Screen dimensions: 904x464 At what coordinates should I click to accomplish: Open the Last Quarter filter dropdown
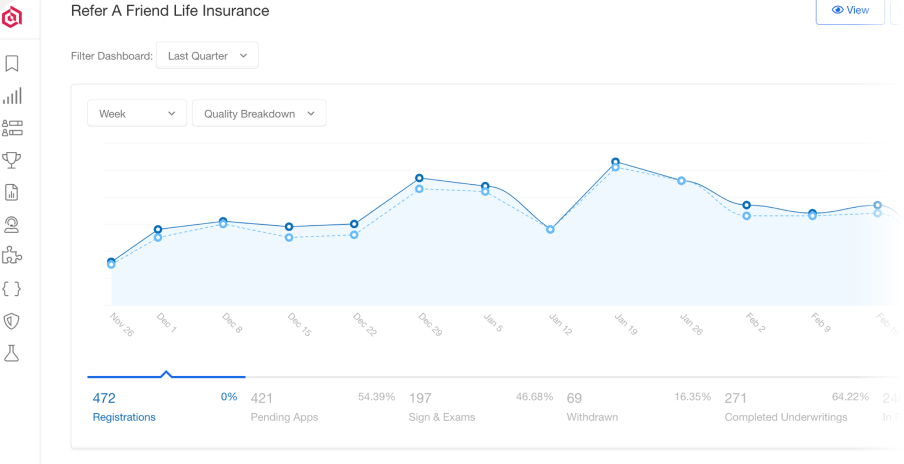coord(207,55)
